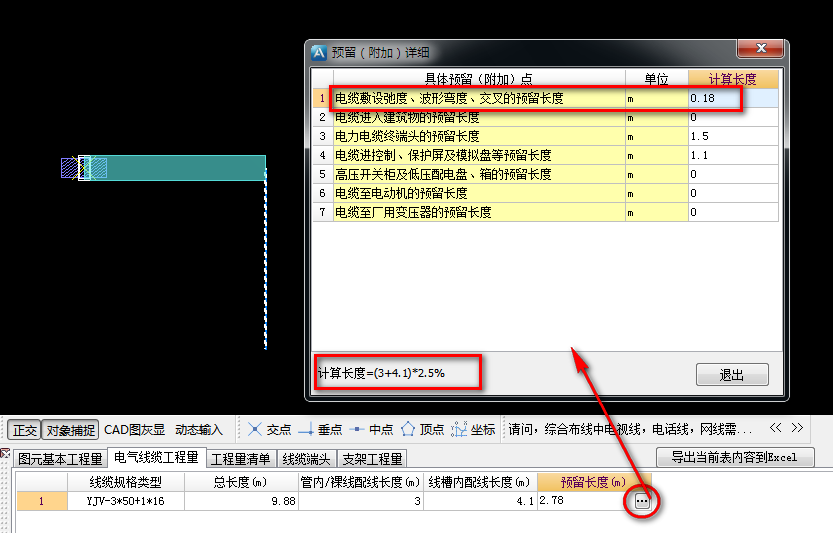
Task: Toggle 动态输入 dynamic input
Action: pos(199,430)
